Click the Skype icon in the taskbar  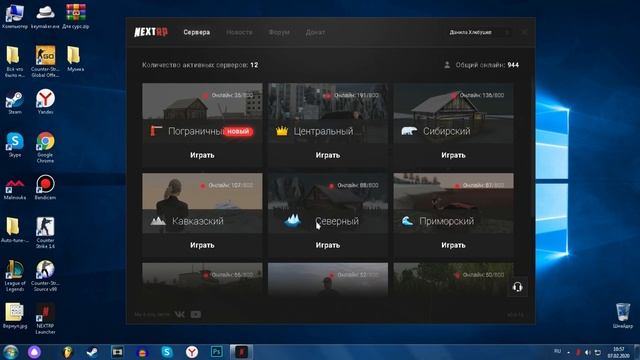click(167, 352)
